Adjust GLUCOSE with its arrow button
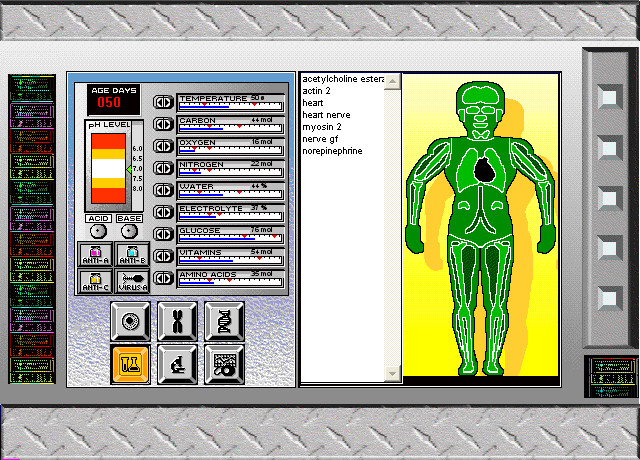Viewport: 640px width, 460px height. tap(163, 234)
